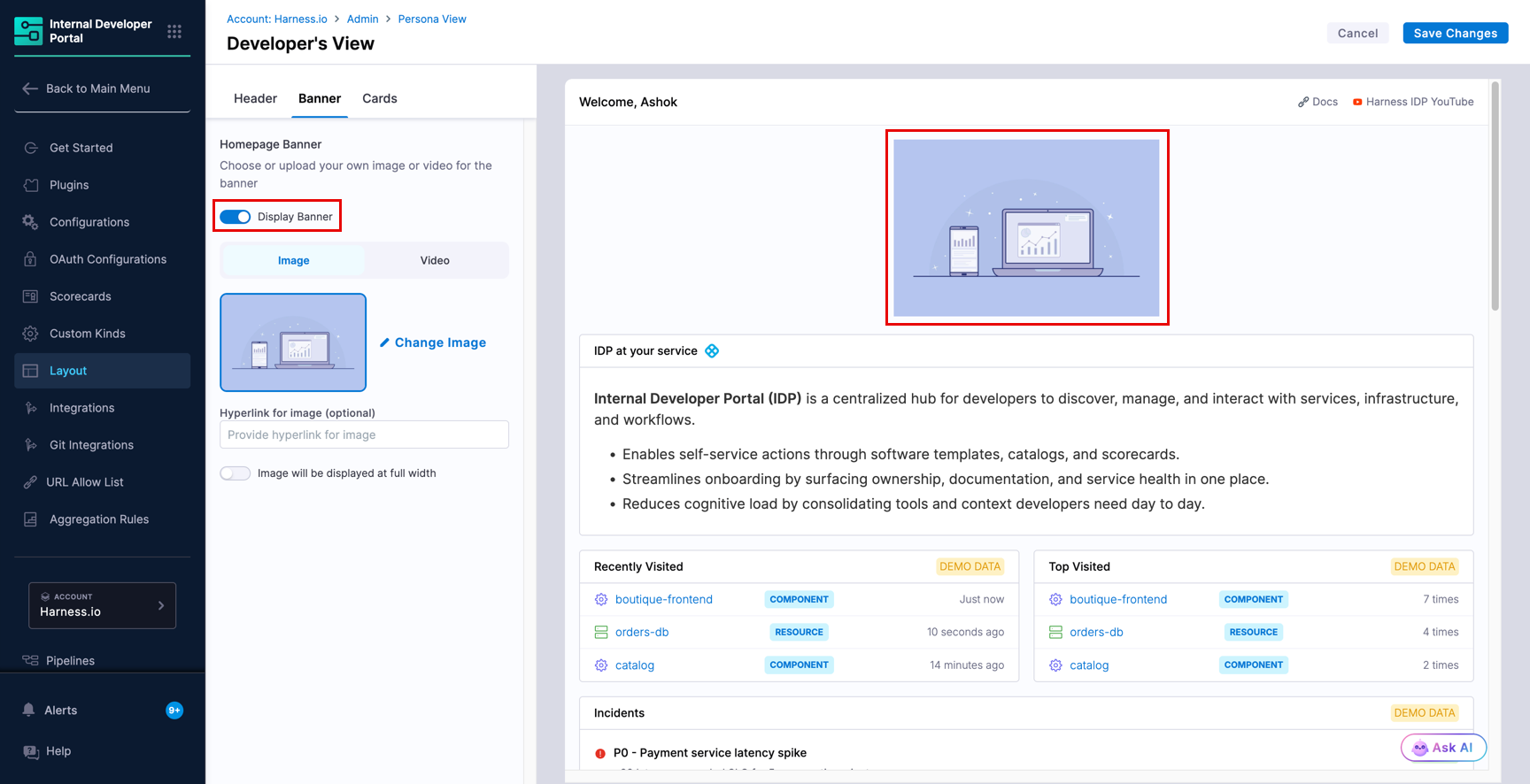Expand the Harness.io account selector
This screenshot has height=784, width=1530.
tap(103, 605)
